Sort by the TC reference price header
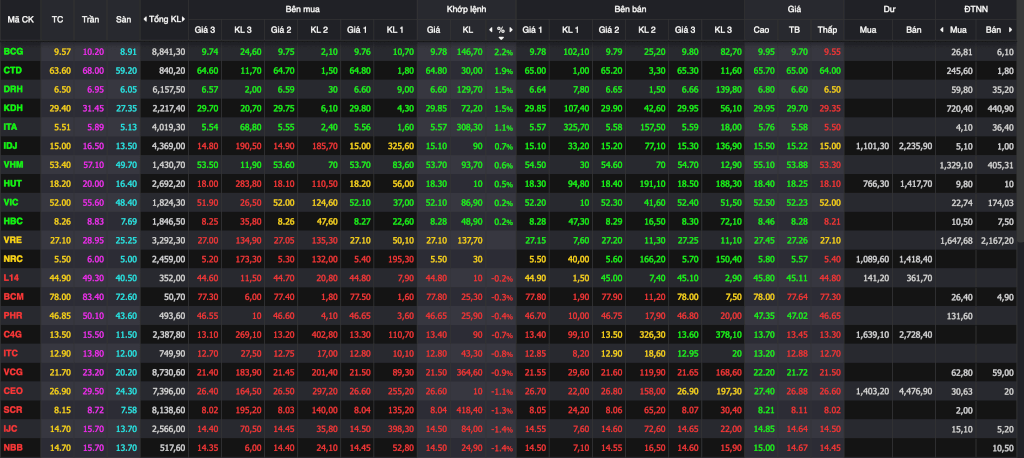Image resolution: width=1024 pixels, height=458 pixels. tap(57, 19)
